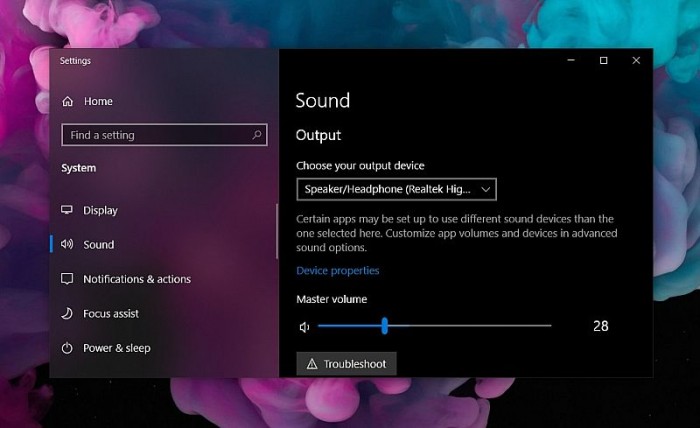Click the Home icon in the sidebar
Image resolution: width=700 pixels, height=428 pixels.
68,101
